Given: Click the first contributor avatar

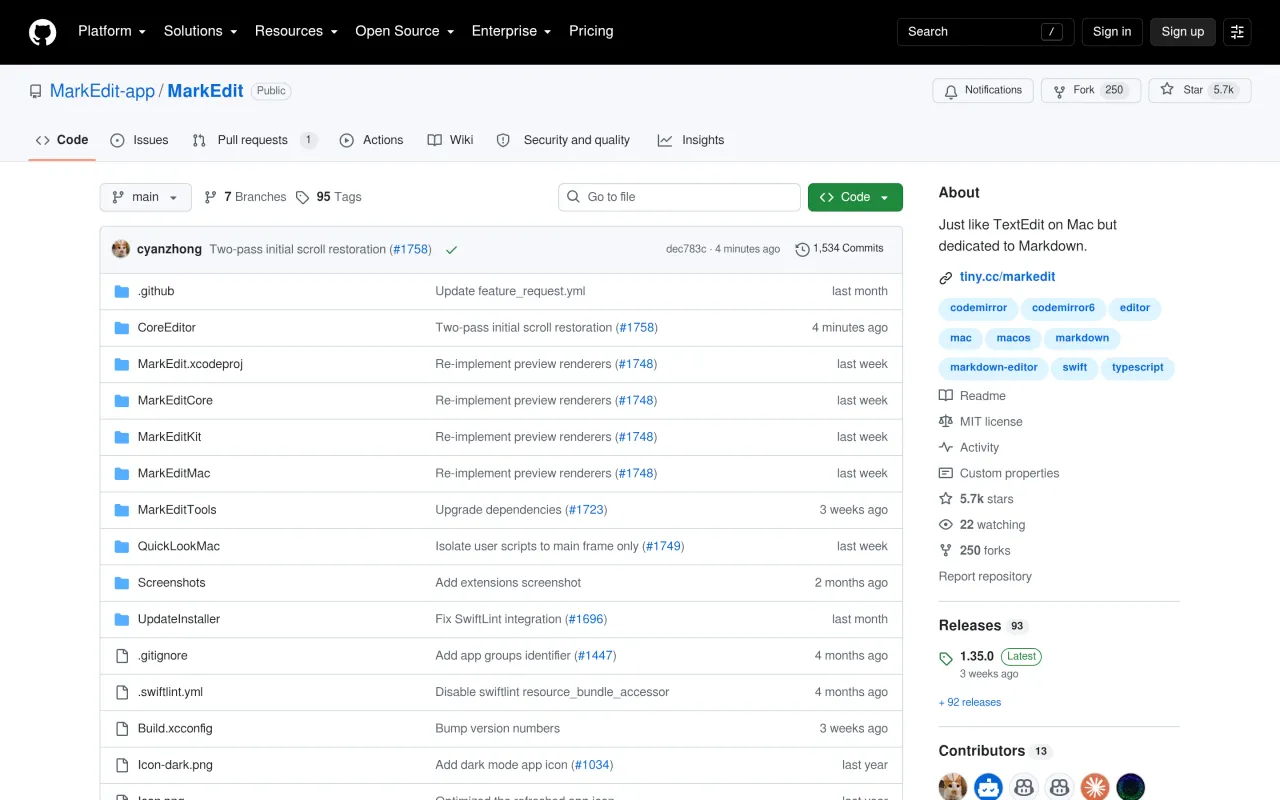Looking at the screenshot, I should [x=953, y=787].
